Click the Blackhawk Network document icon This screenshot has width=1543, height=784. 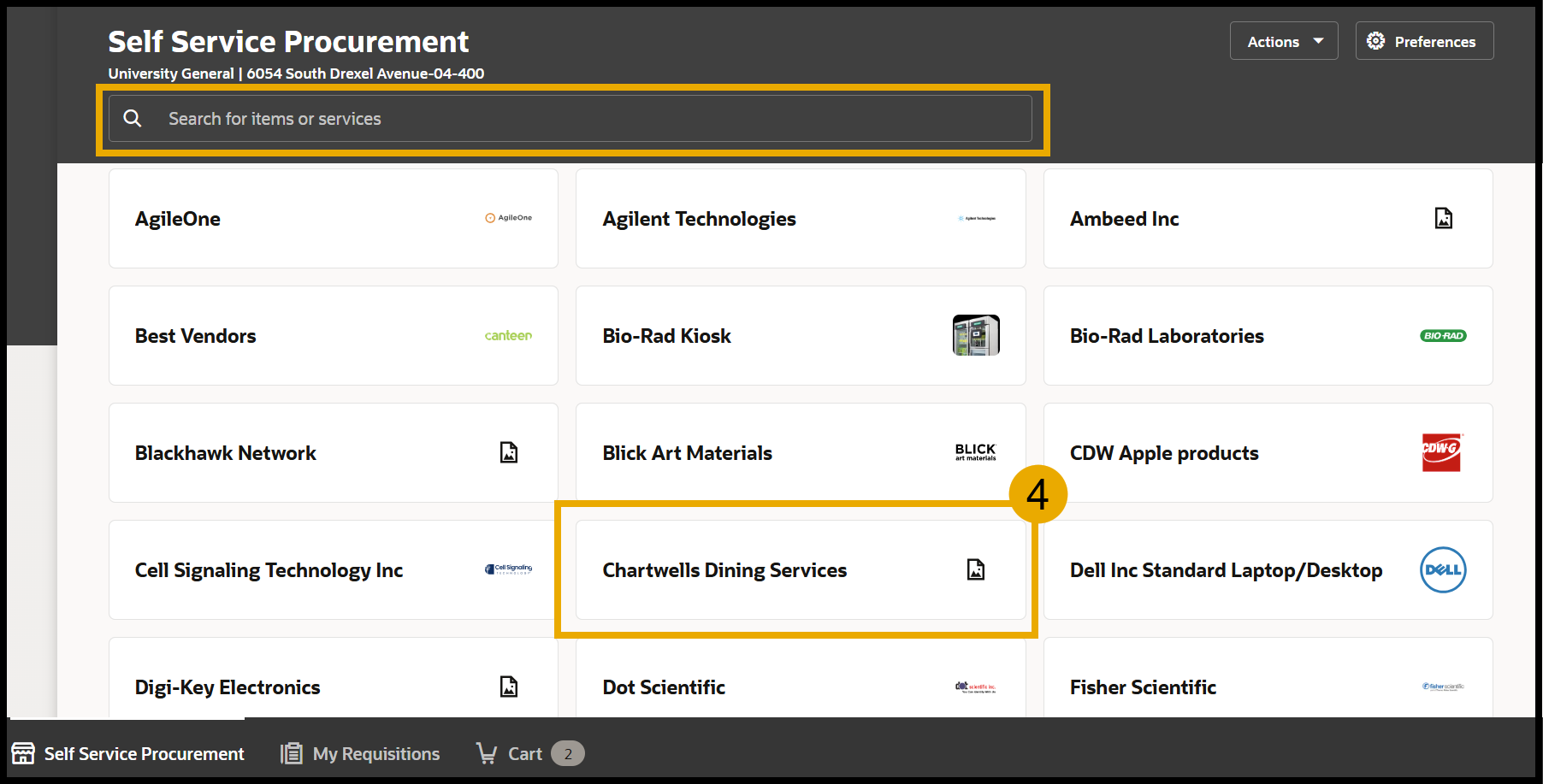pyautogui.click(x=509, y=452)
